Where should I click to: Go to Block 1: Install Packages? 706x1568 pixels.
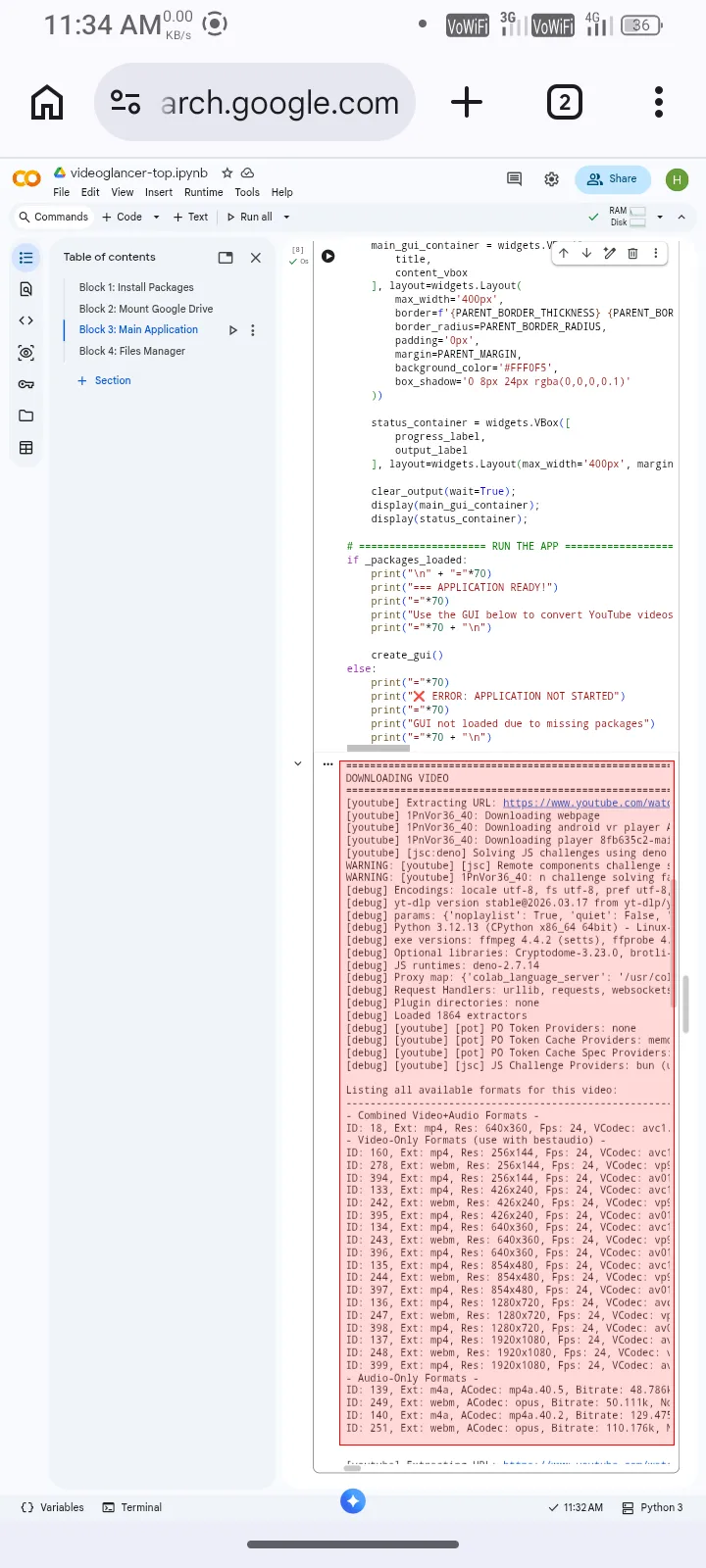pos(136,287)
